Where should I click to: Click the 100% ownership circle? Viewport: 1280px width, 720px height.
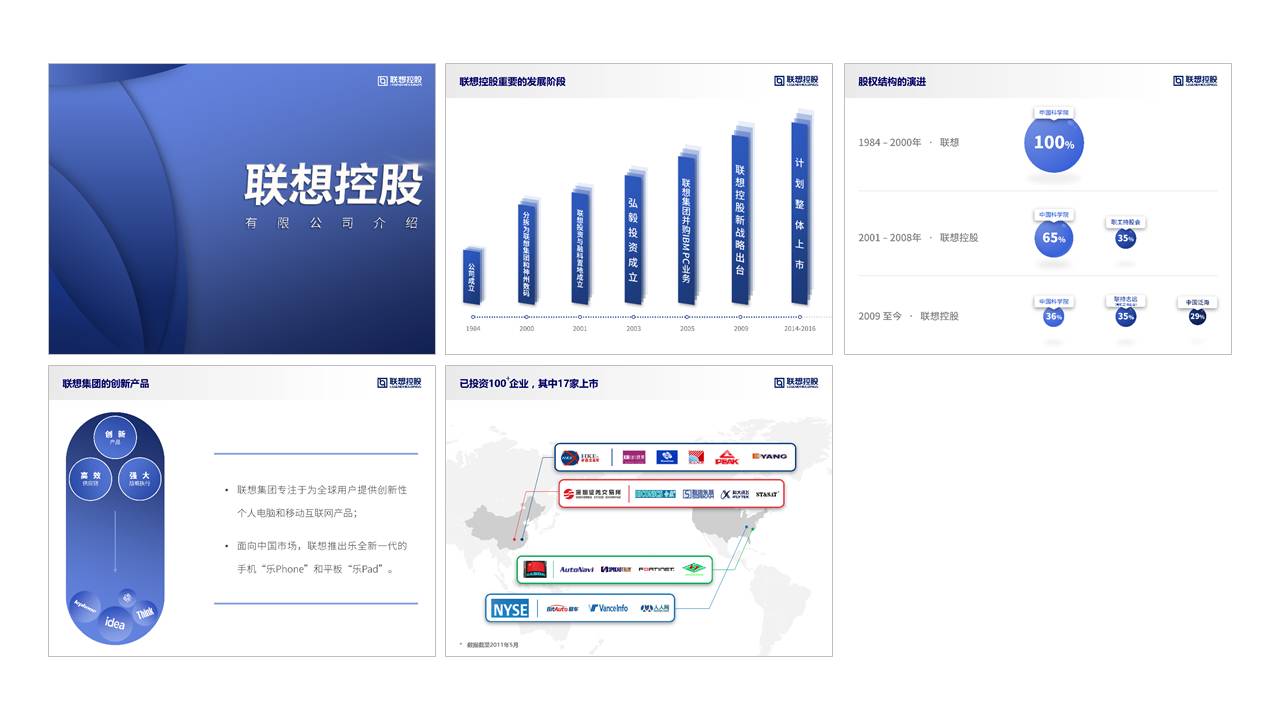1054,143
